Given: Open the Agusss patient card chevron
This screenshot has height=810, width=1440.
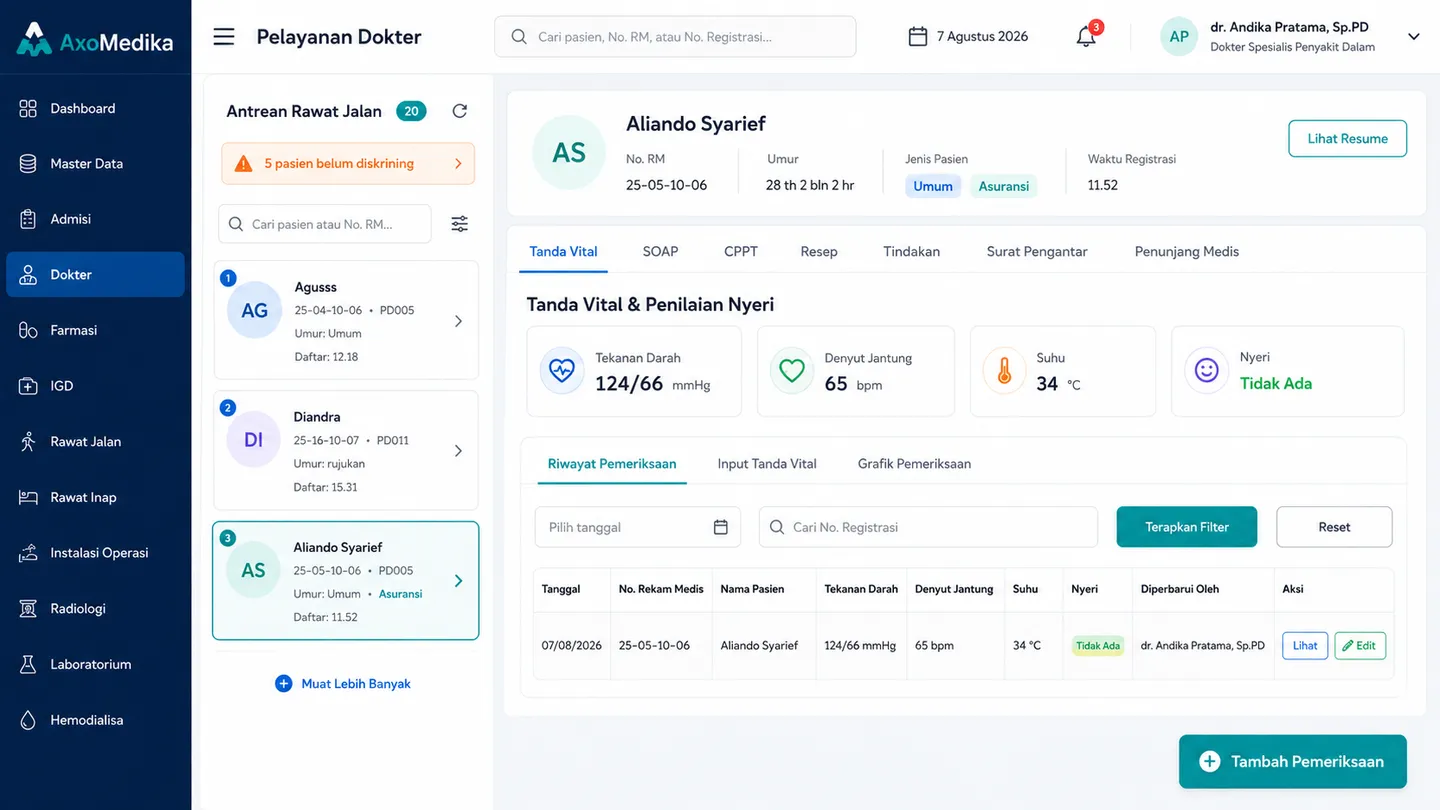Looking at the screenshot, I should pos(458,321).
